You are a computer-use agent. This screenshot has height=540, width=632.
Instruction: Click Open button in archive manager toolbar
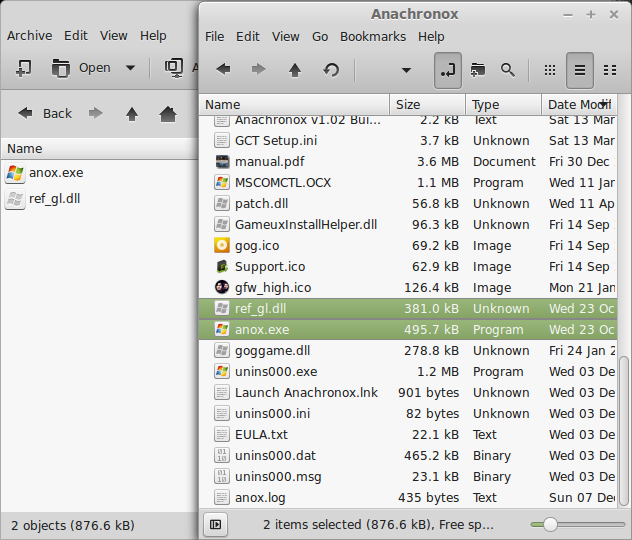point(81,68)
